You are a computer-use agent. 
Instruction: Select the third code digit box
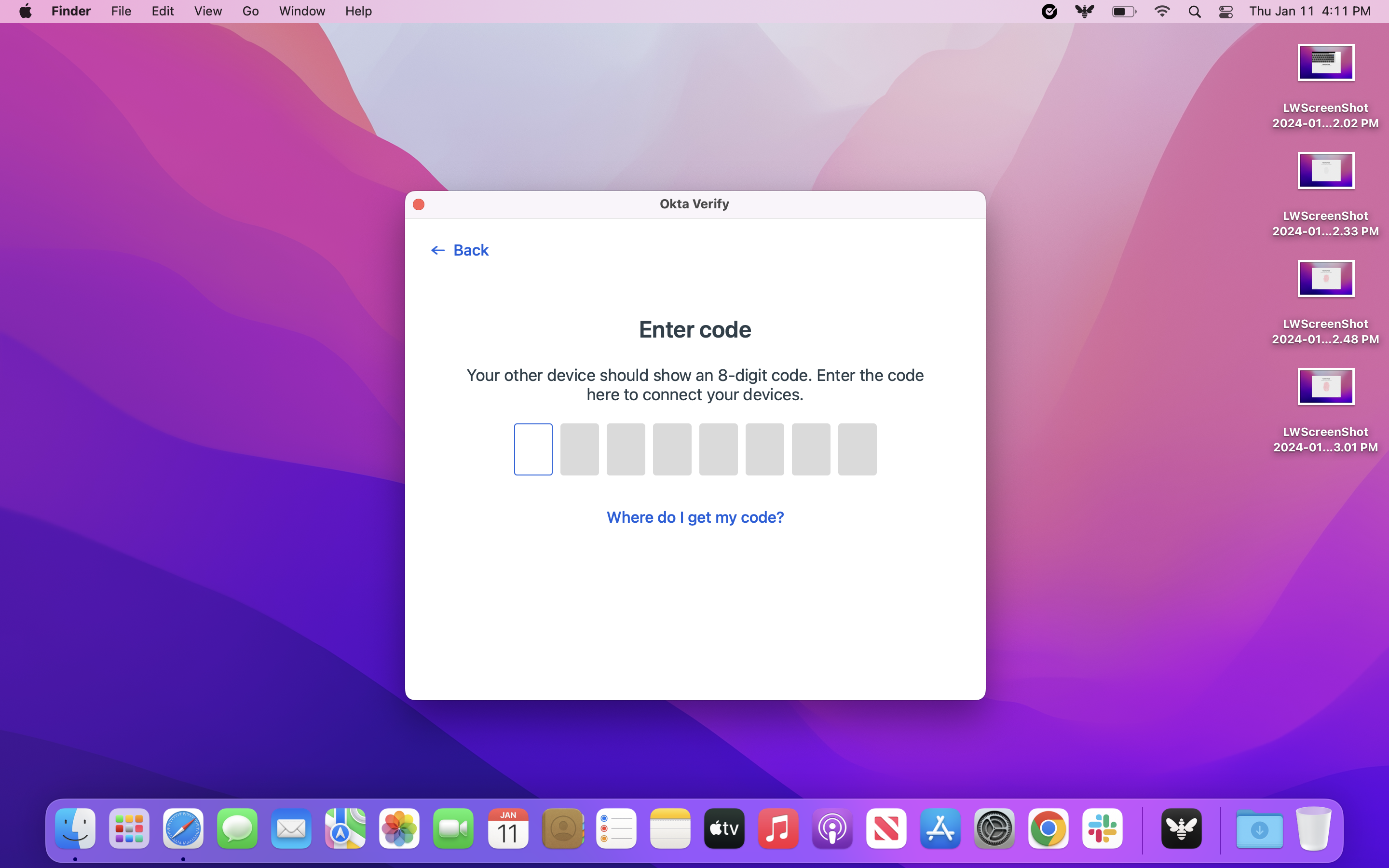click(626, 449)
